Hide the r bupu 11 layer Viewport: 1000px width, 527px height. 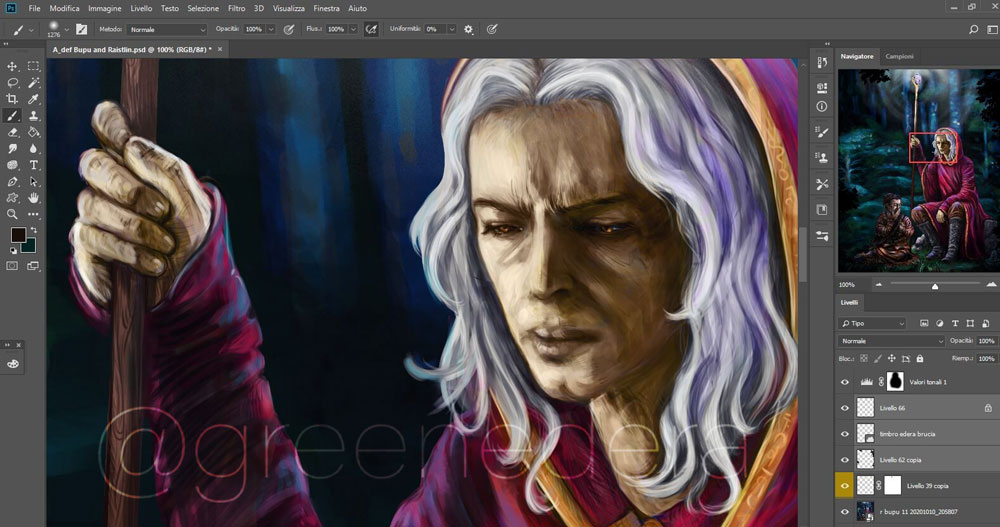pos(845,512)
